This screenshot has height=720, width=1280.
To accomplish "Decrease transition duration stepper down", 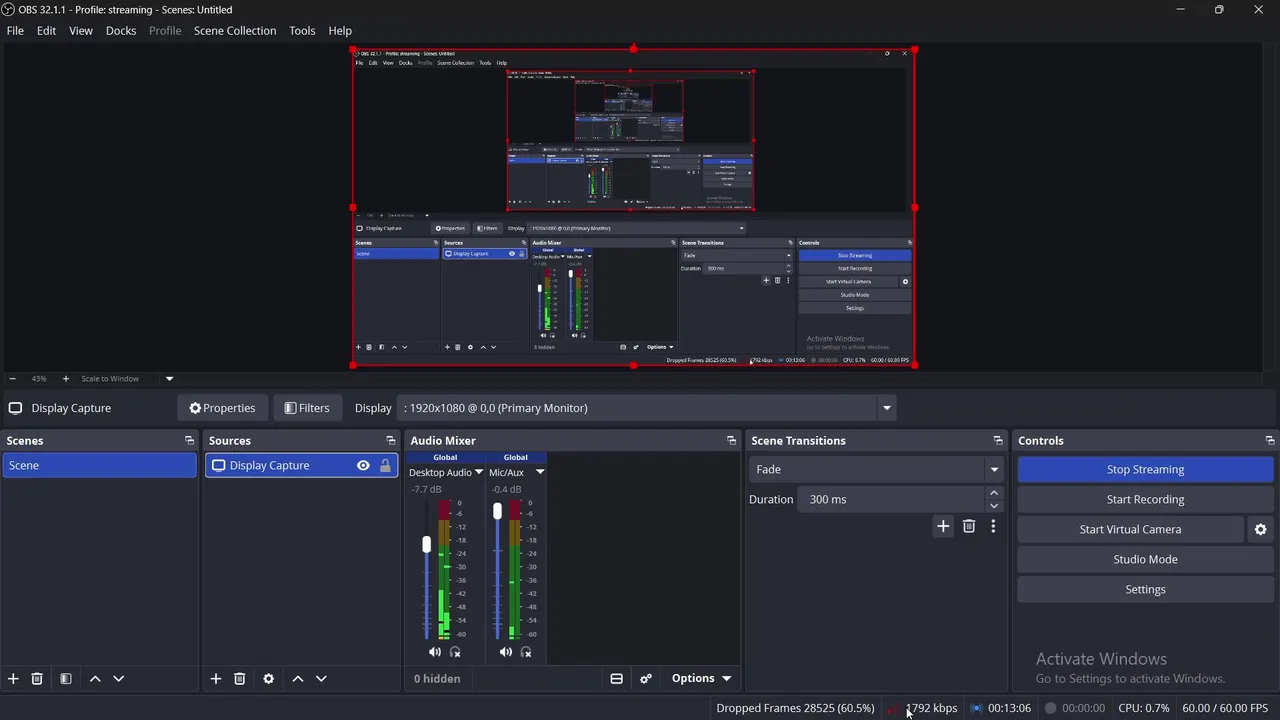I will 994,506.
